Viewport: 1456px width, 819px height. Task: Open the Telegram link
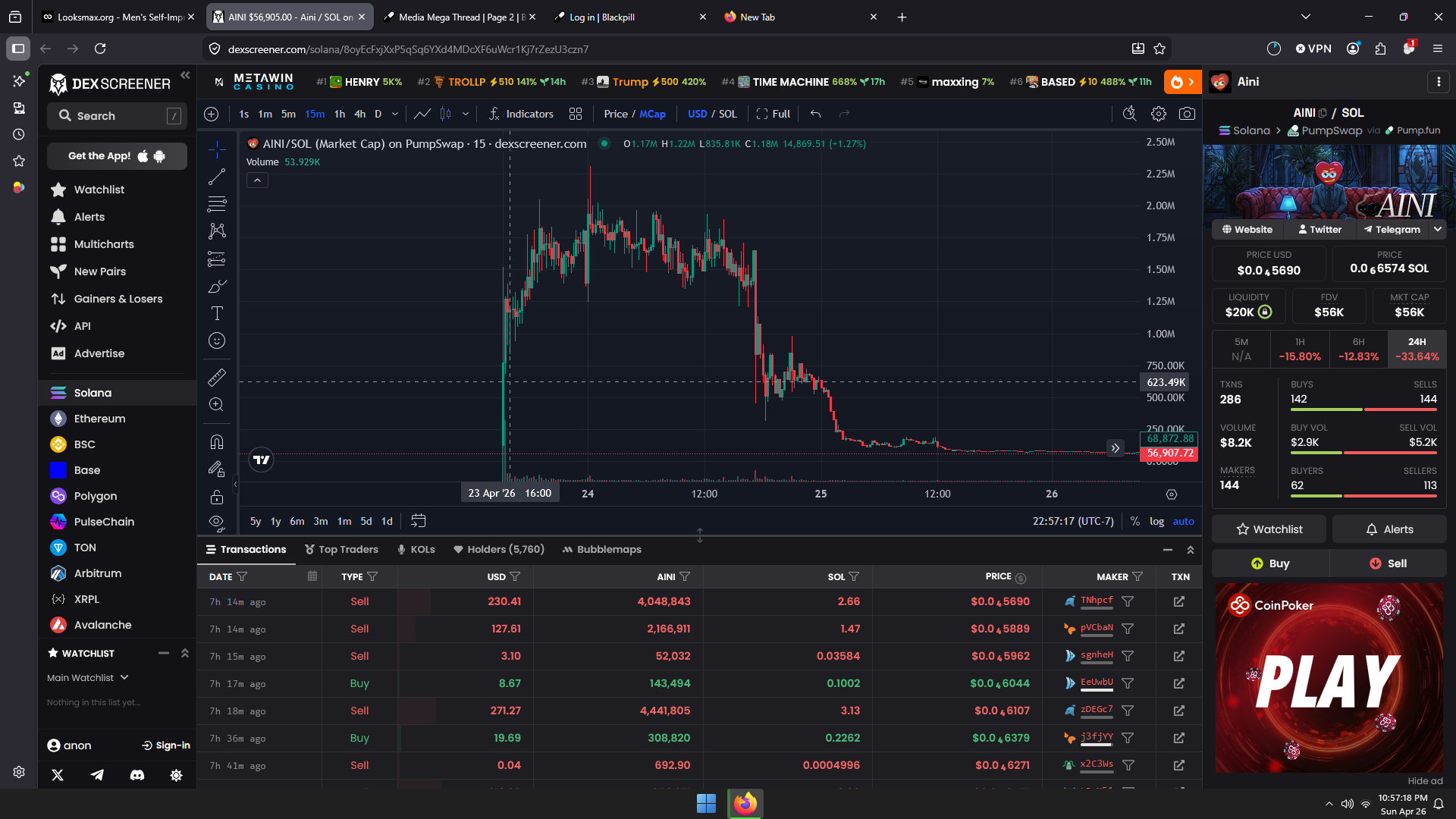pos(1392,229)
